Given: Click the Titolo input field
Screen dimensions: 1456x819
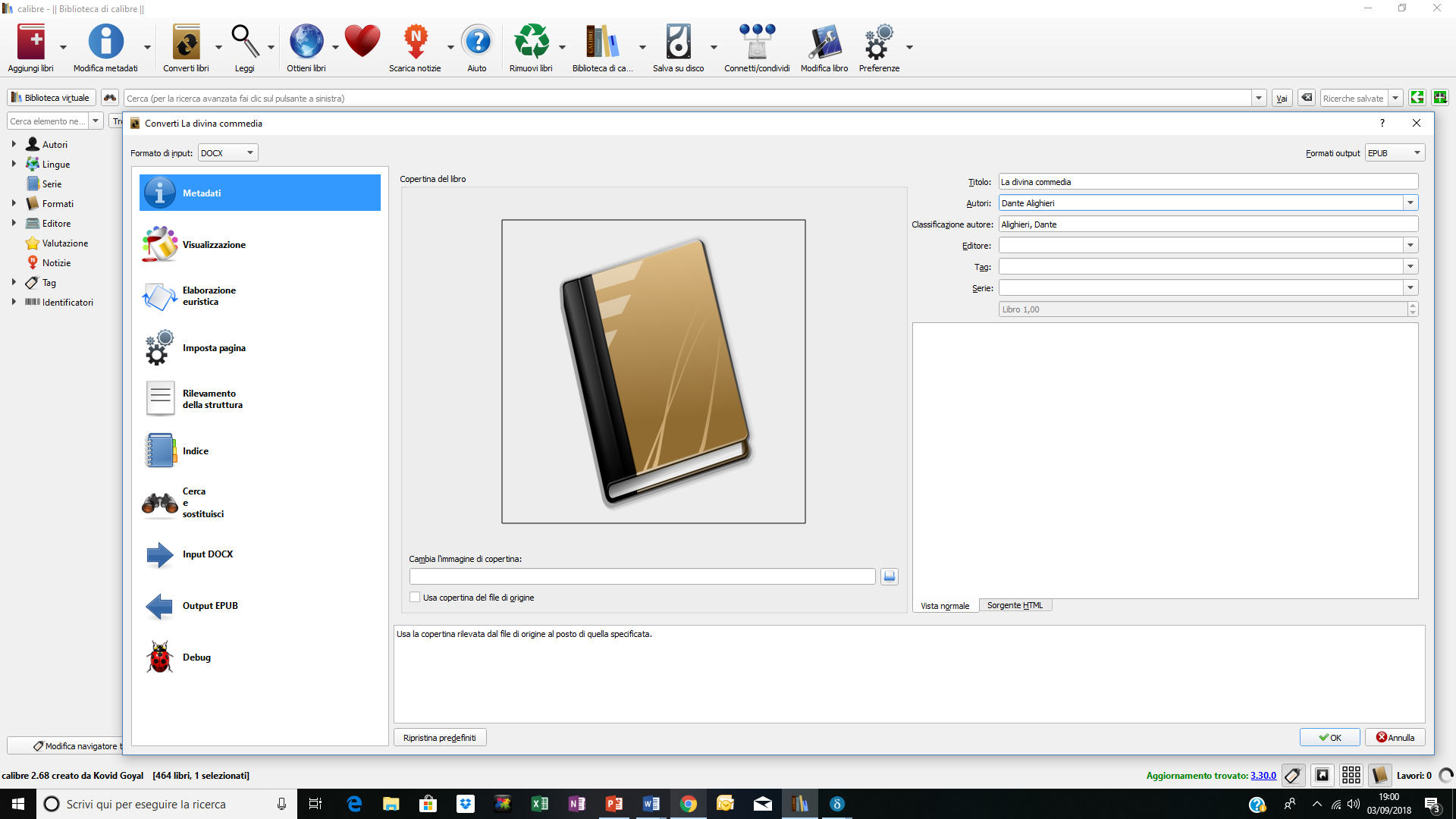Looking at the screenshot, I should click(1208, 182).
